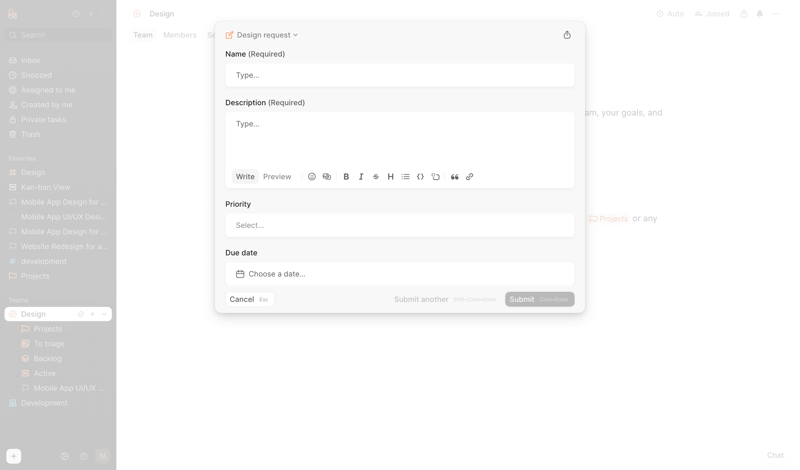
Task: Submit the design request
Action: coord(539,299)
